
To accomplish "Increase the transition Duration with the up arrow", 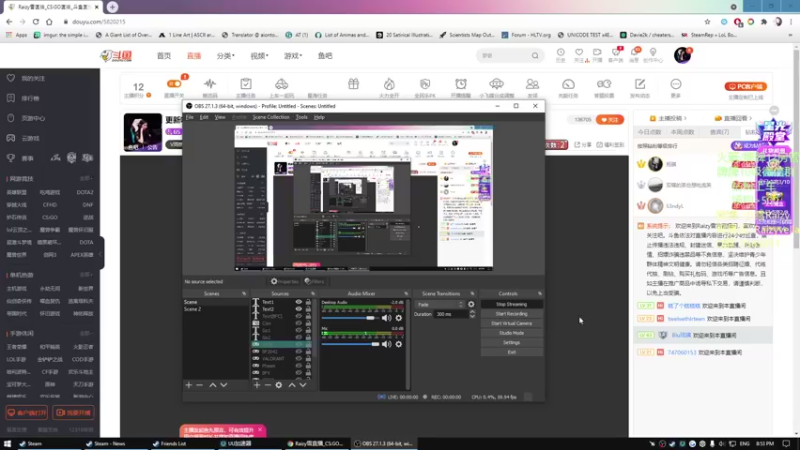I will click(x=472, y=312).
